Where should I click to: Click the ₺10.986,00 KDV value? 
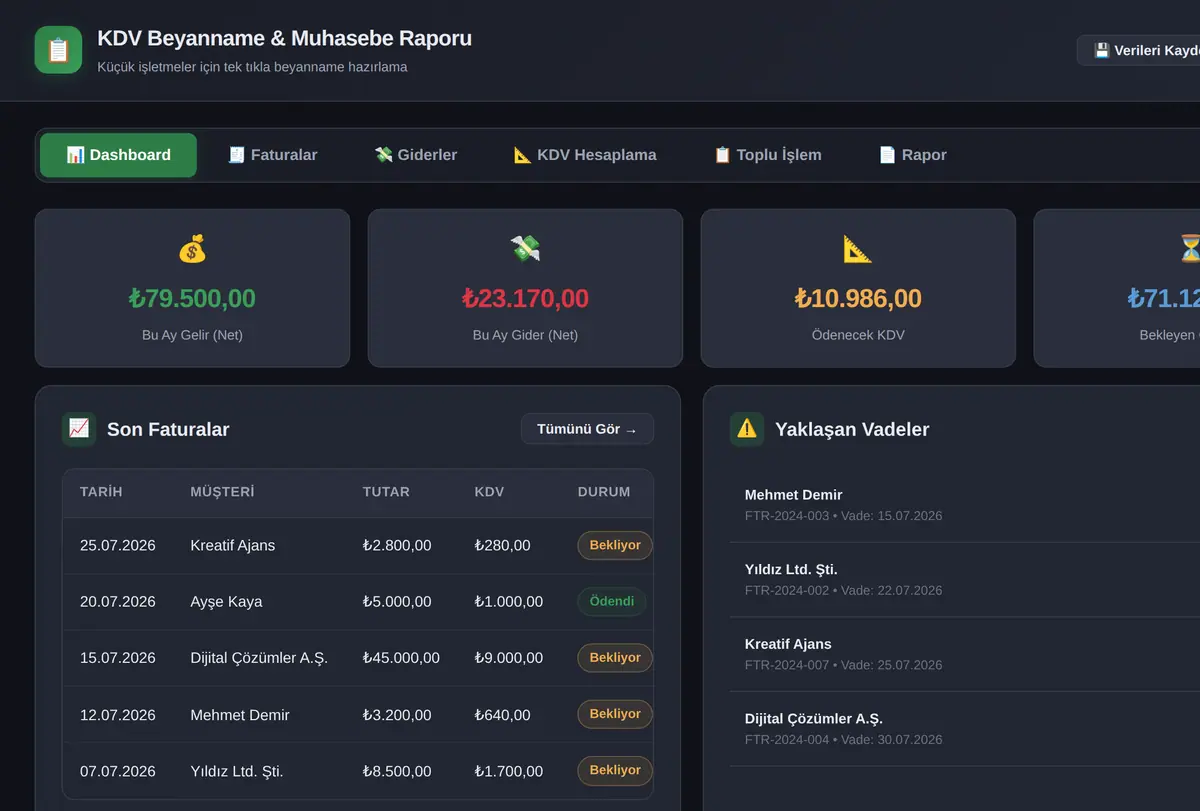click(x=858, y=298)
